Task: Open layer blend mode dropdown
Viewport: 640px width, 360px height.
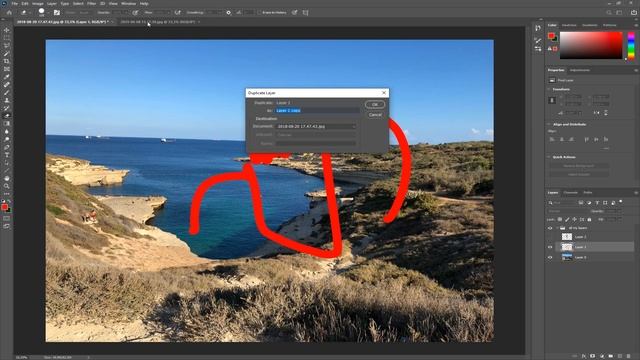Action: point(568,211)
